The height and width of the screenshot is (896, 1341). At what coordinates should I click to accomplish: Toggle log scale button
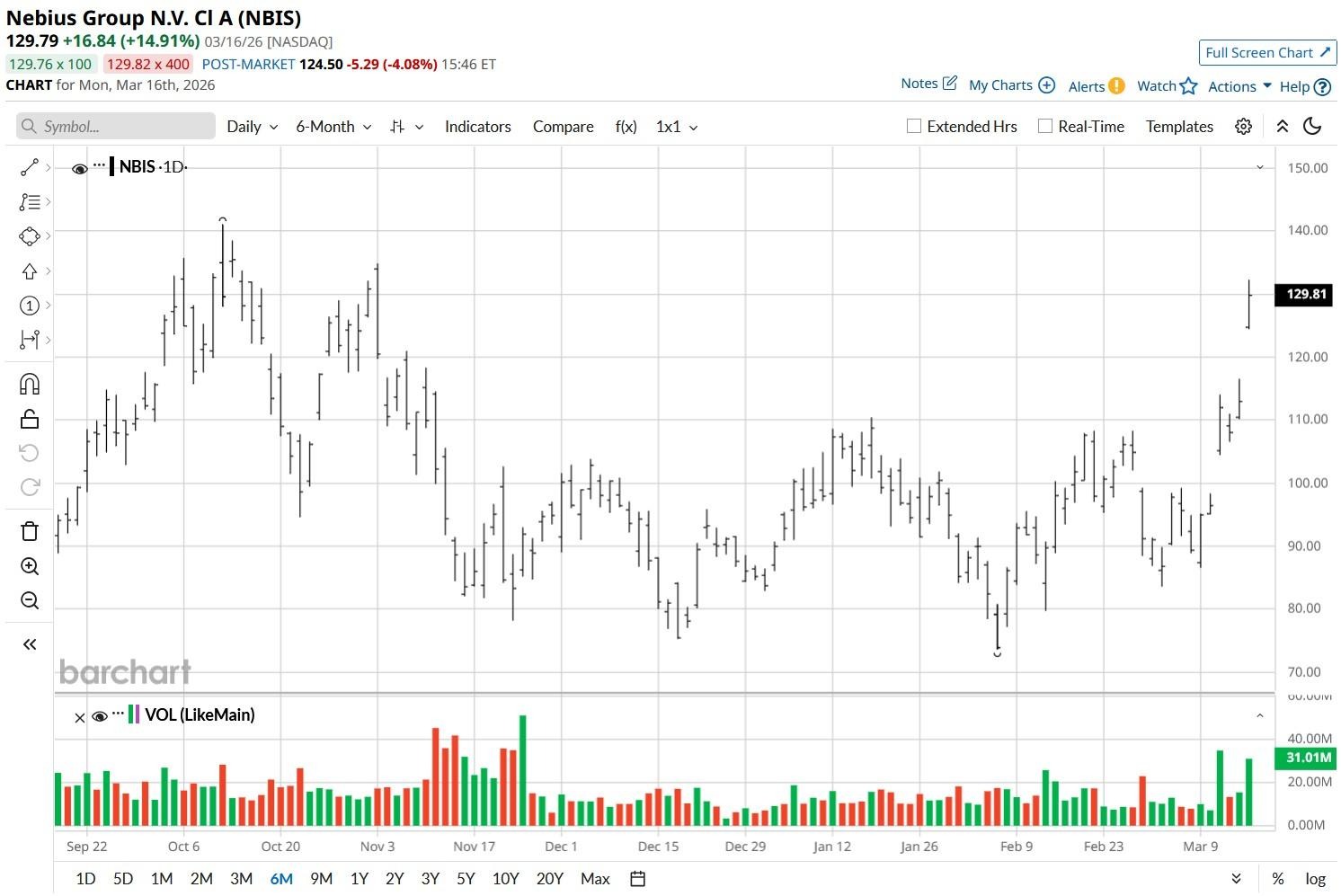point(1315,879)
